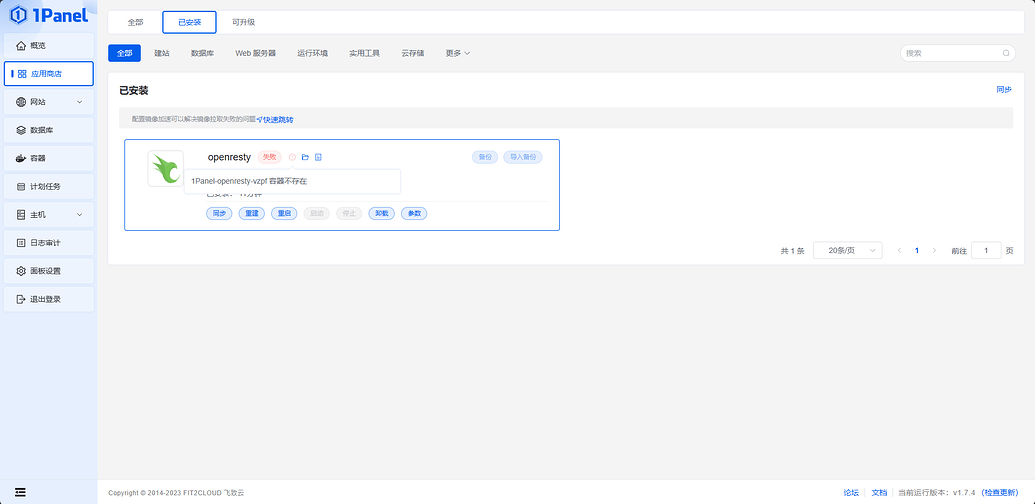
Task: Click the openresty app logo
Action: (x=166, y=168)
